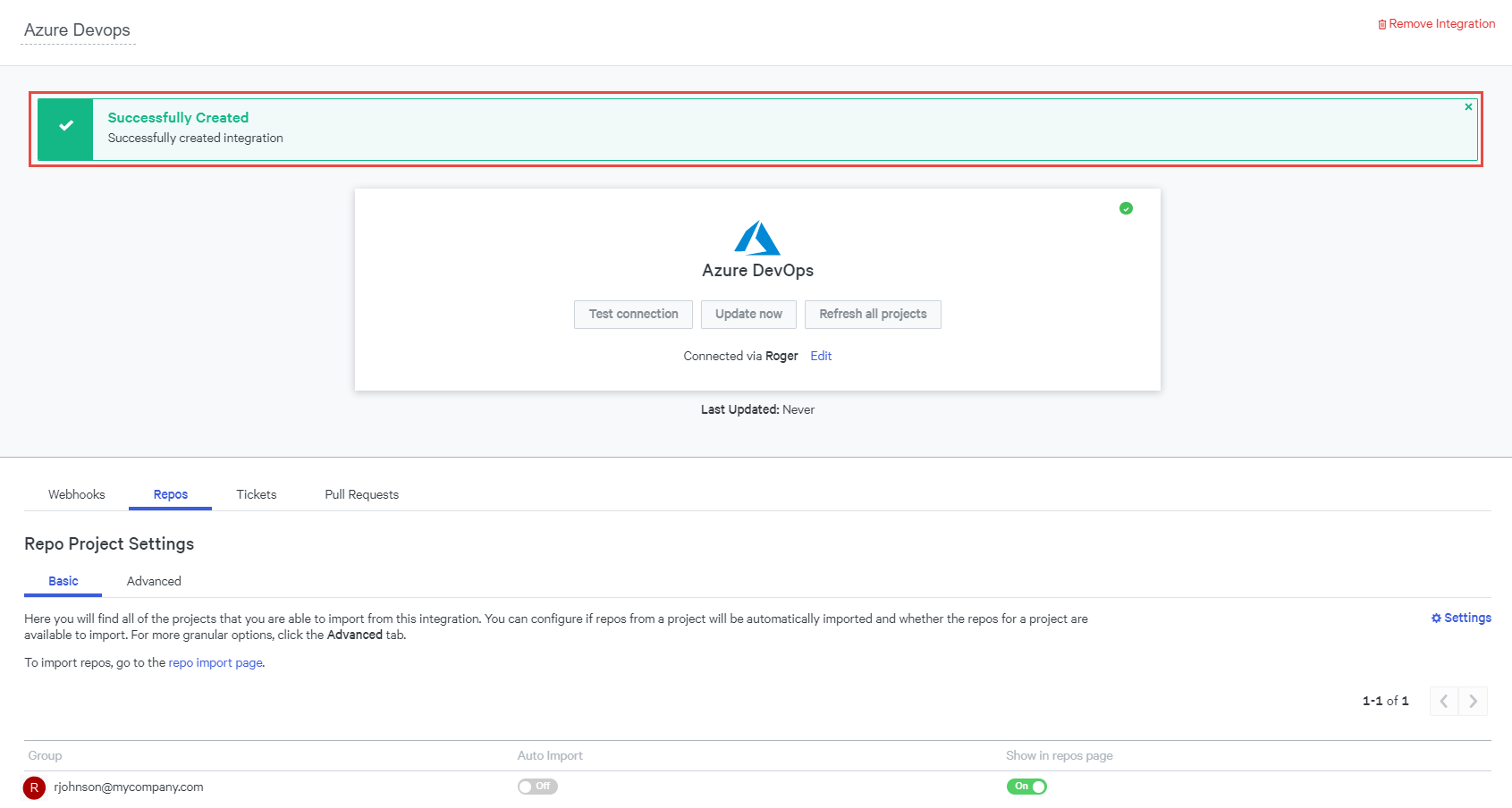Image resolution: width=1512 pixels, height=808 pixels.
Task: Click the green connection status checkmark
Action: tap(1126, 208)
